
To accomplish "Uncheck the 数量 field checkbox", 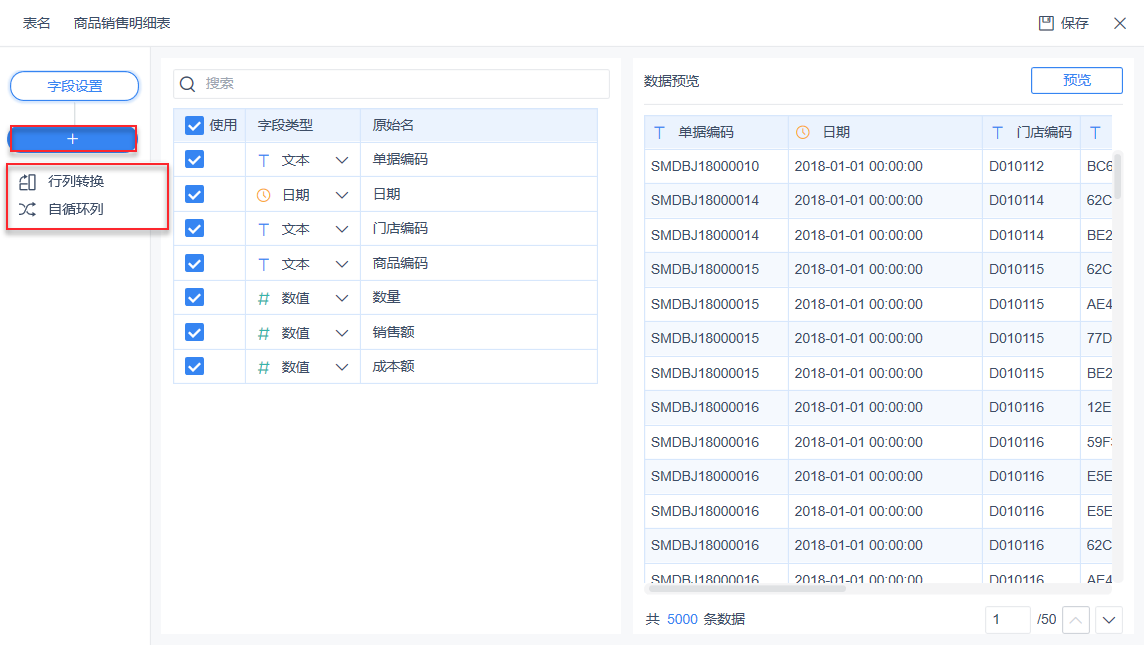I will click(x=194, y=298).
